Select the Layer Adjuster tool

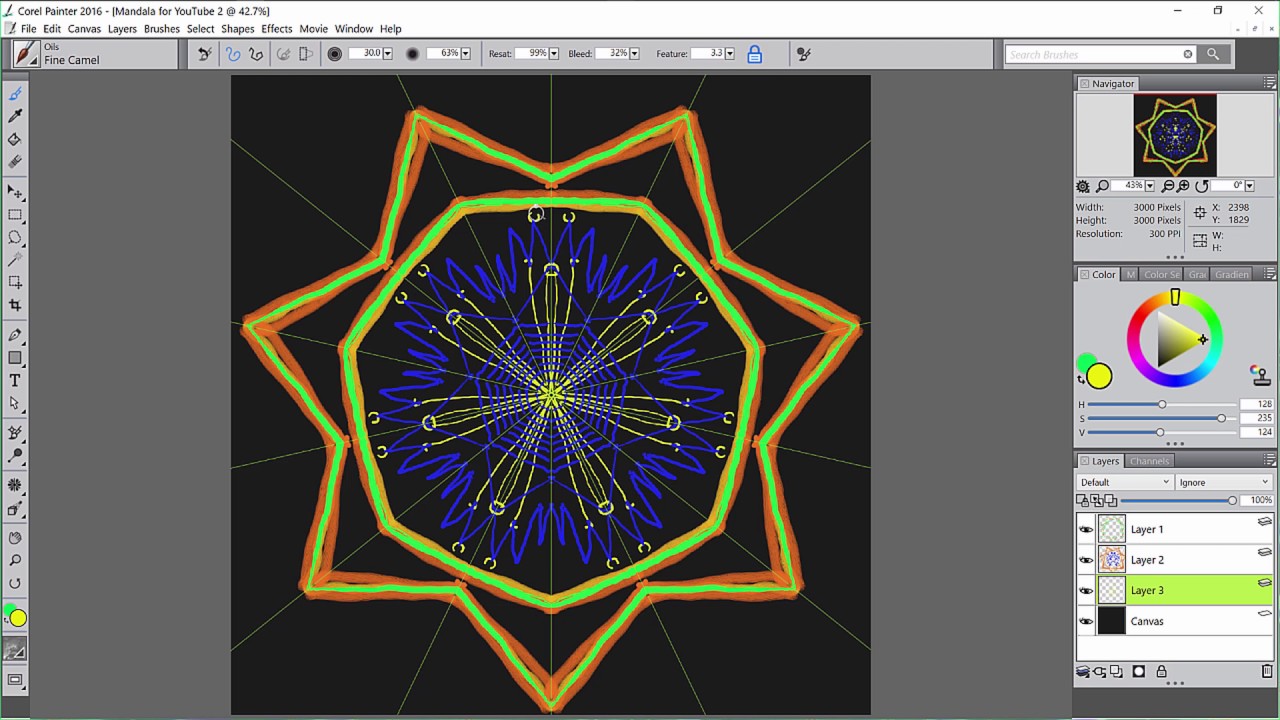coord(15,191)
